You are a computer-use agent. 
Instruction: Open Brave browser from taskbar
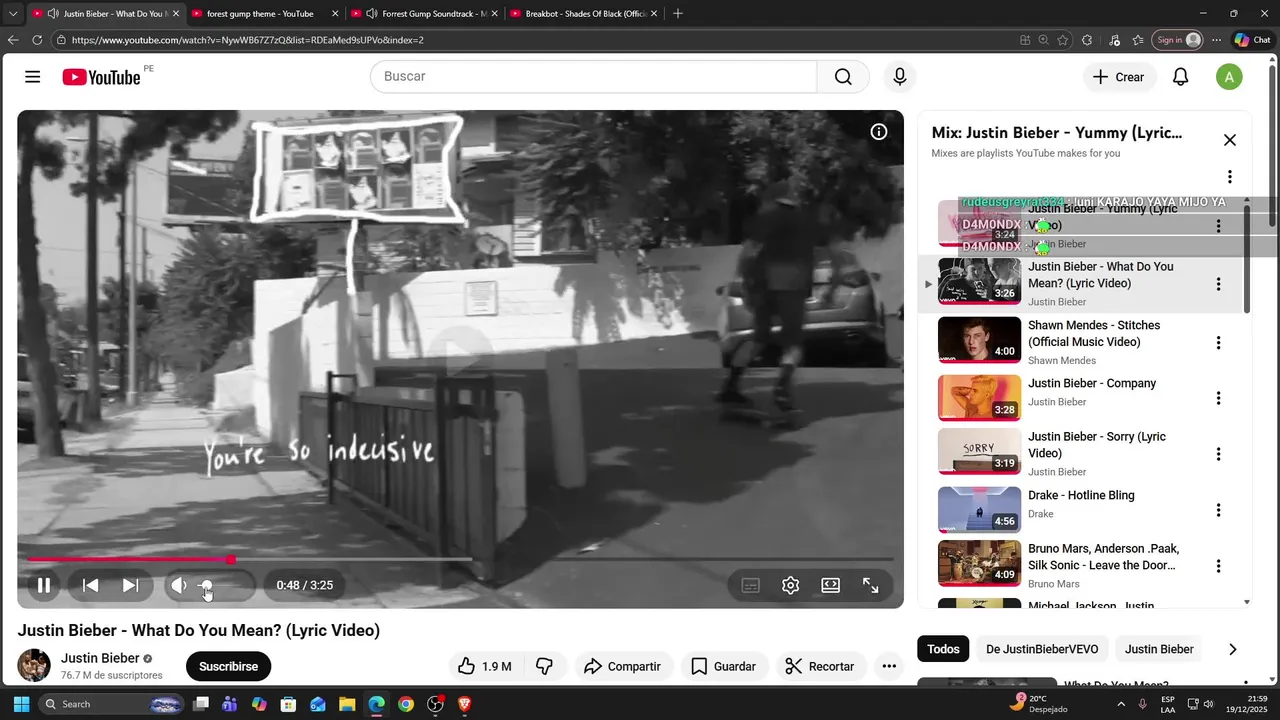click(x=464, y=704)
